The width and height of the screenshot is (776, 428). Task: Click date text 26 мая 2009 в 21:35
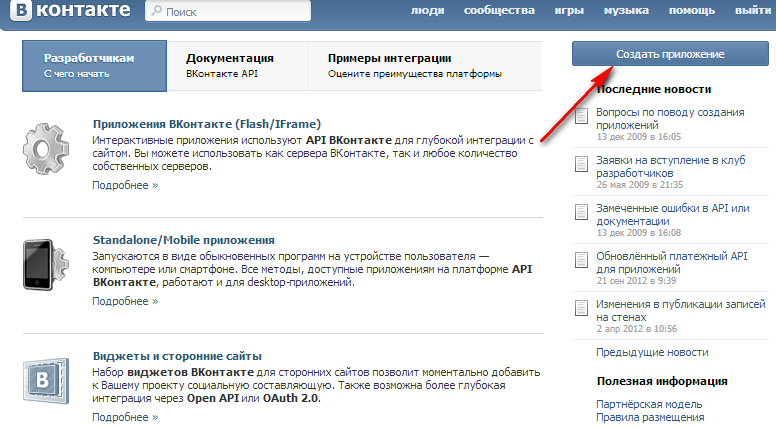click(x=640, y=185)
